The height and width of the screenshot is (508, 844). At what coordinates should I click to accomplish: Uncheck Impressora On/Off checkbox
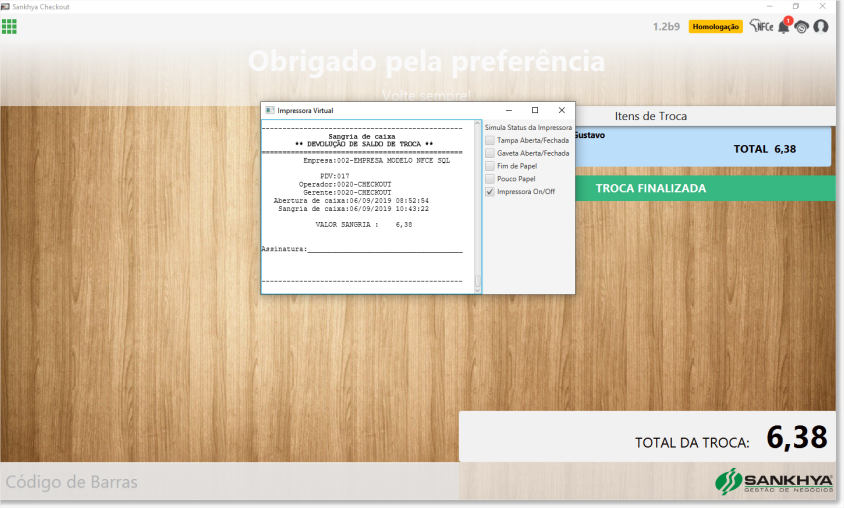click(x=490, y=192)
